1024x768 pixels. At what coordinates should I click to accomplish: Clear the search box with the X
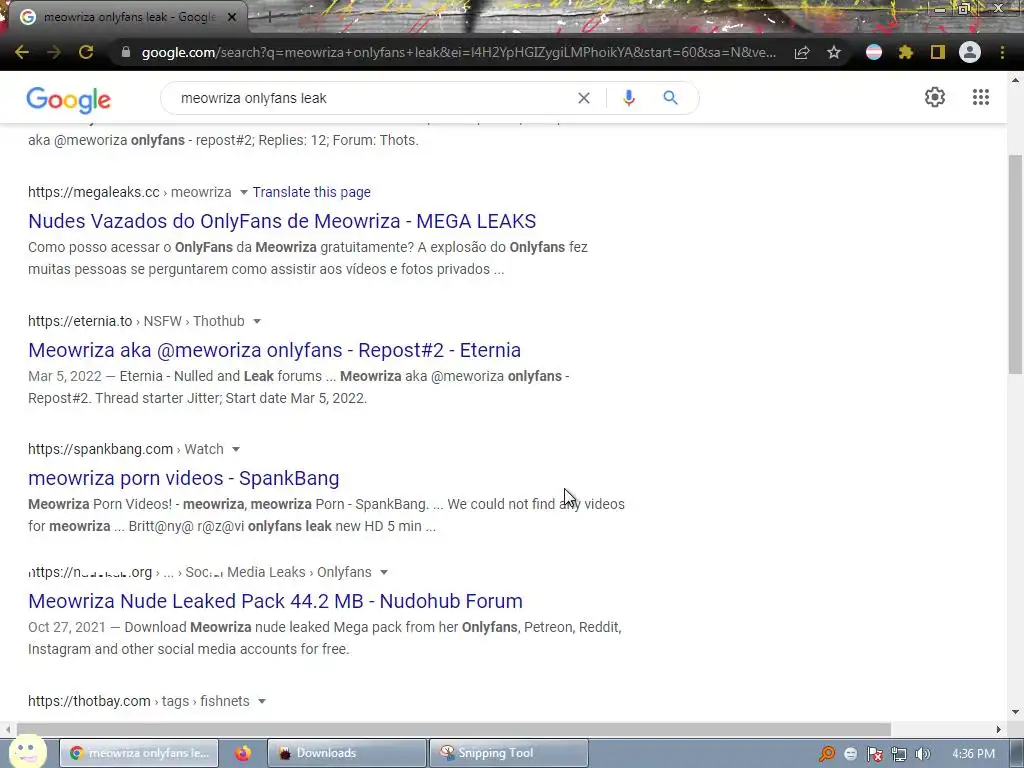(x=584, y=98)
